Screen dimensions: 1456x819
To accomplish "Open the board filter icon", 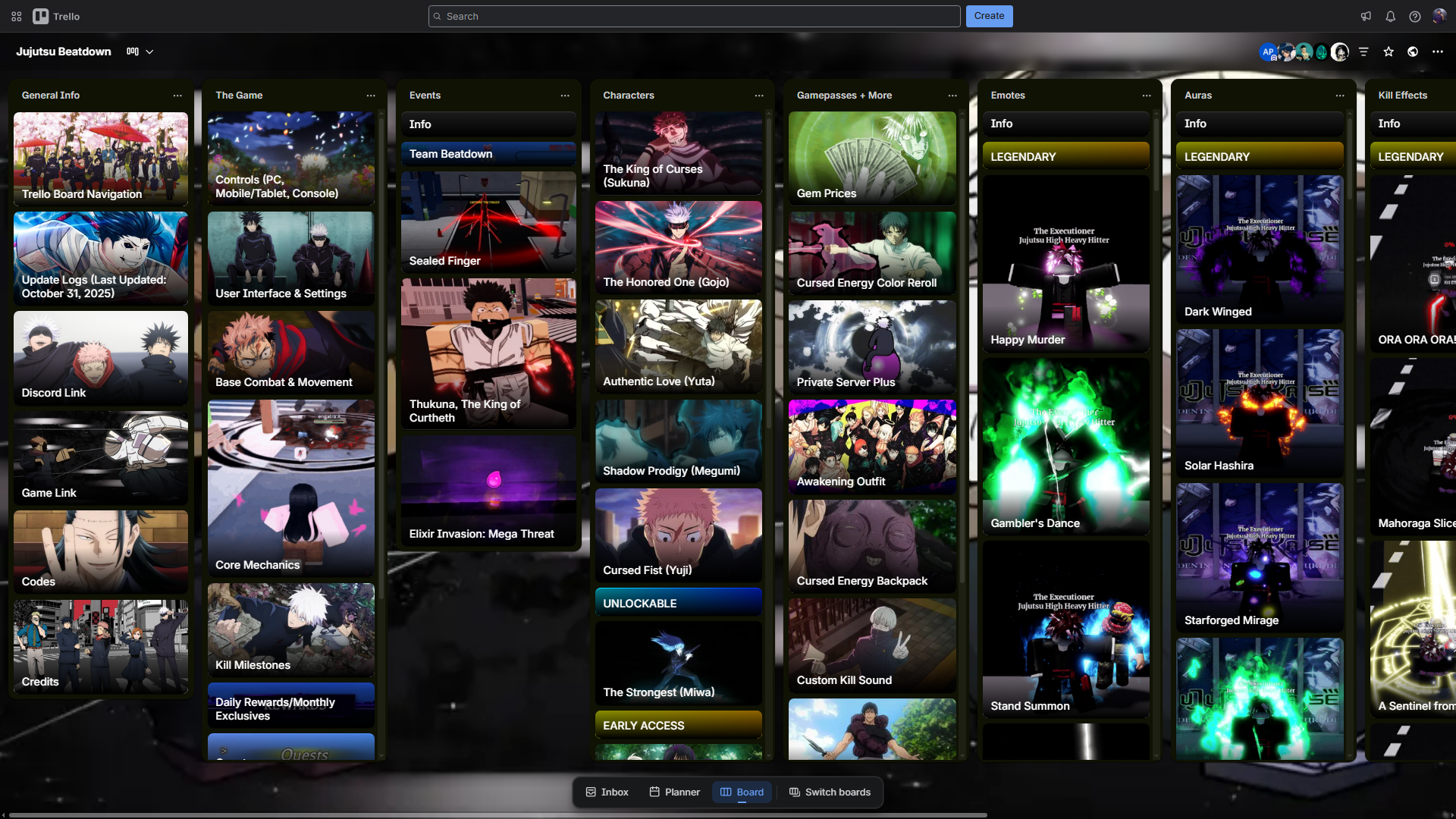I will (x=1363, y=52).
